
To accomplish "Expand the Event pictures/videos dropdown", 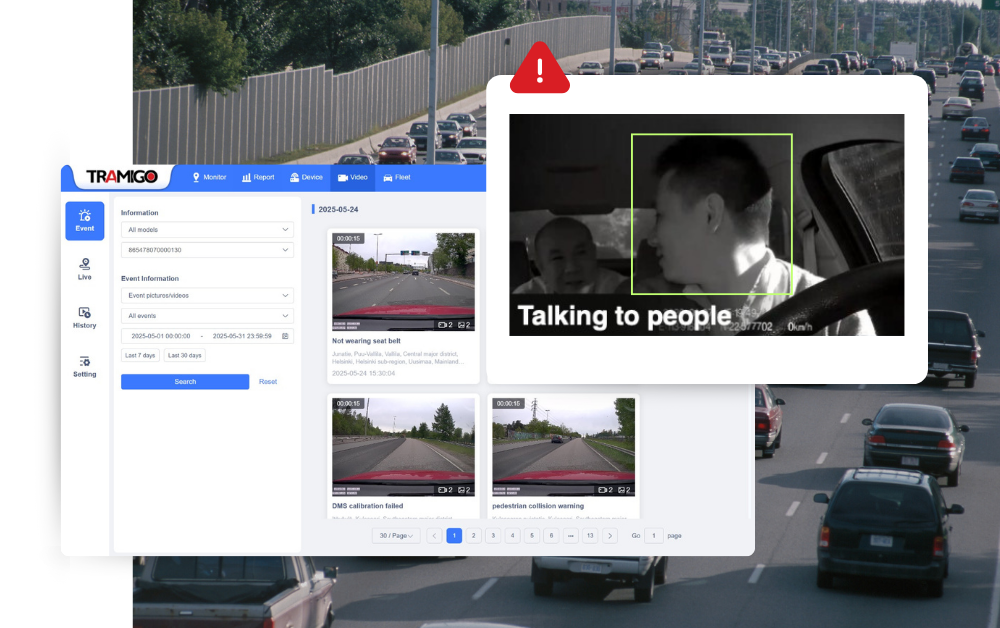I will pyautogui.click(x=207, y=295).
